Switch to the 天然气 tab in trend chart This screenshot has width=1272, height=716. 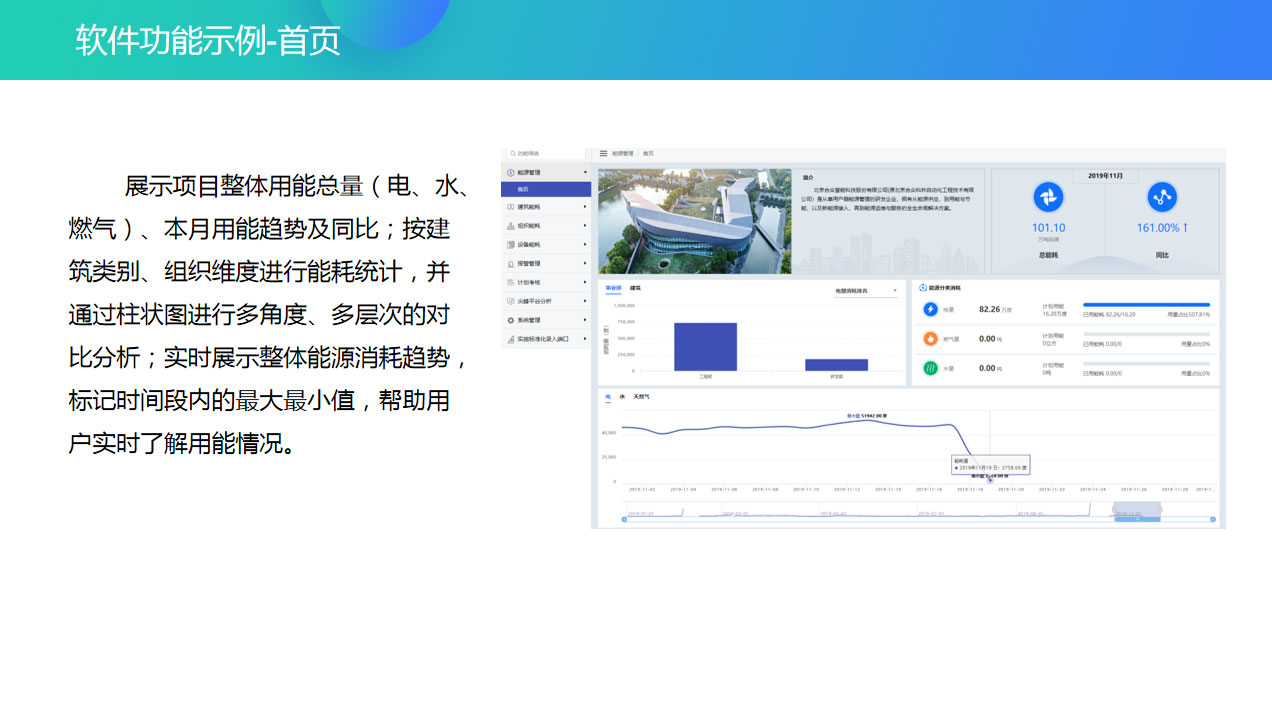pos(641,397)
